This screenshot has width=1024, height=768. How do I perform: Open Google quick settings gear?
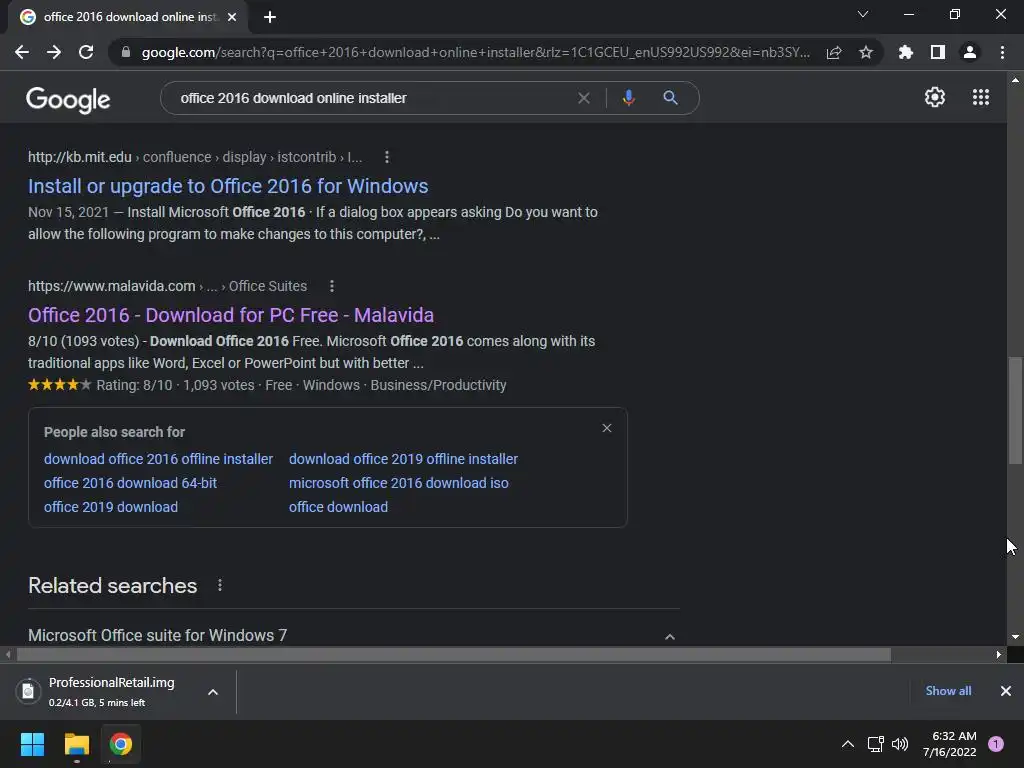pos(935,97)
